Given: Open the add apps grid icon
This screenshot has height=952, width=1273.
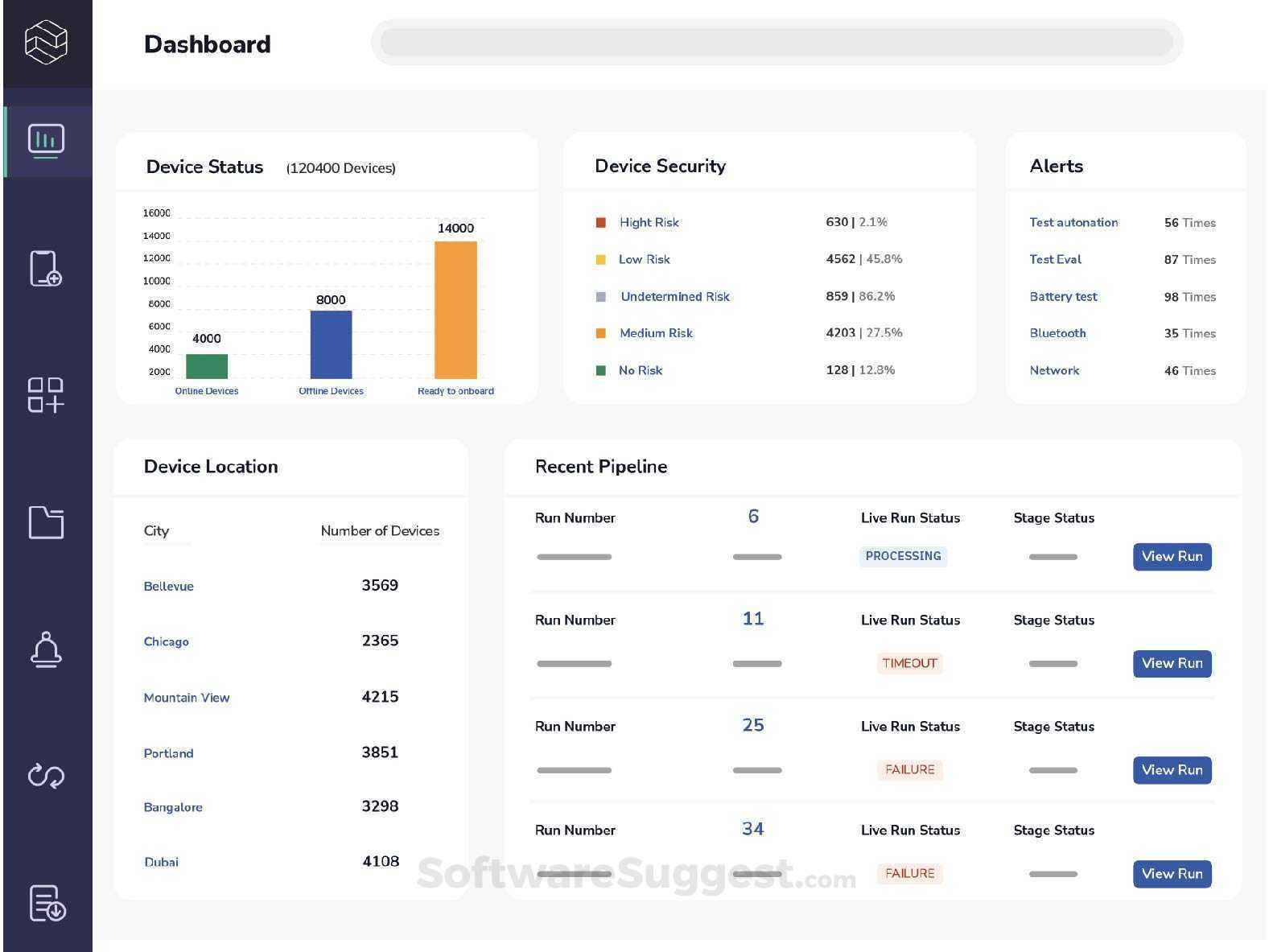Looking at the screenshot, I should 46,395.
